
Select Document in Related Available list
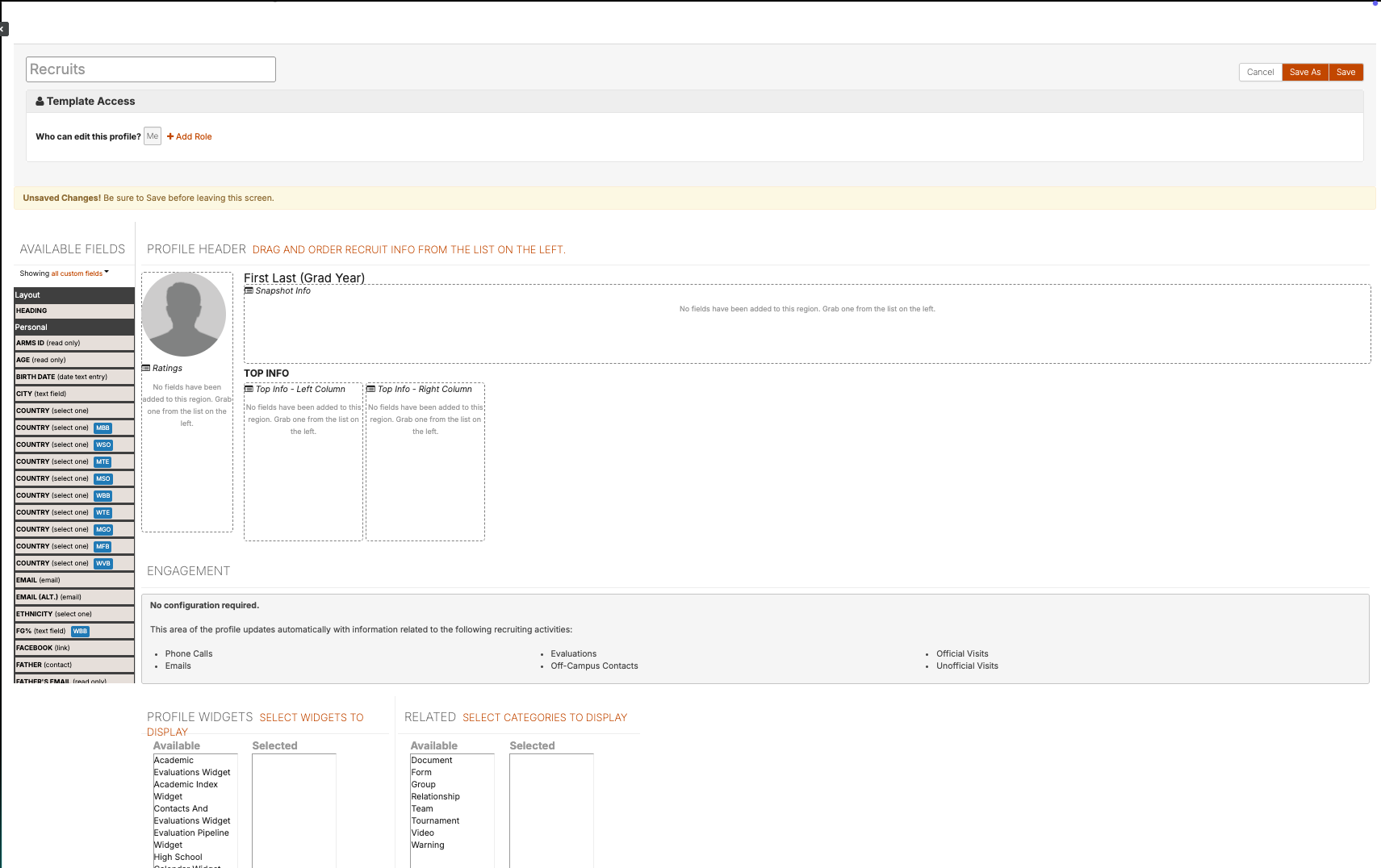452,760
